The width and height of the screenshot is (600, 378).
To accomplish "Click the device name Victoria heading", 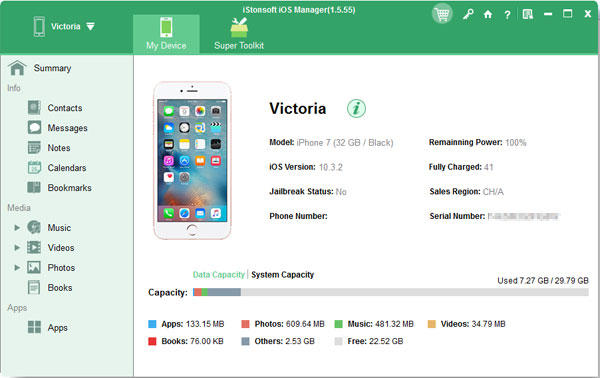I will click(298, 109).
